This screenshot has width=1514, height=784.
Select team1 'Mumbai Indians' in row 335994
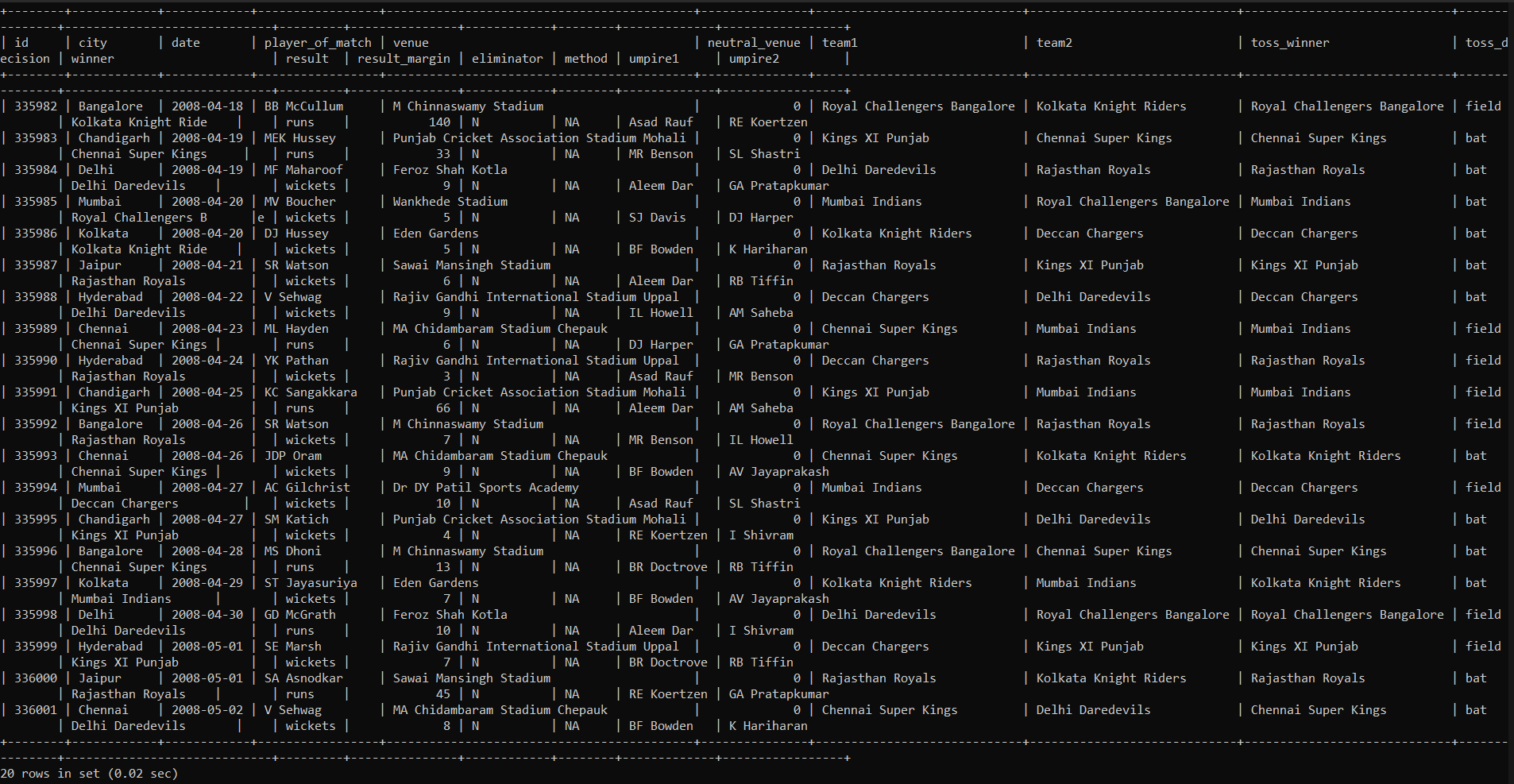tap(872, 488)
